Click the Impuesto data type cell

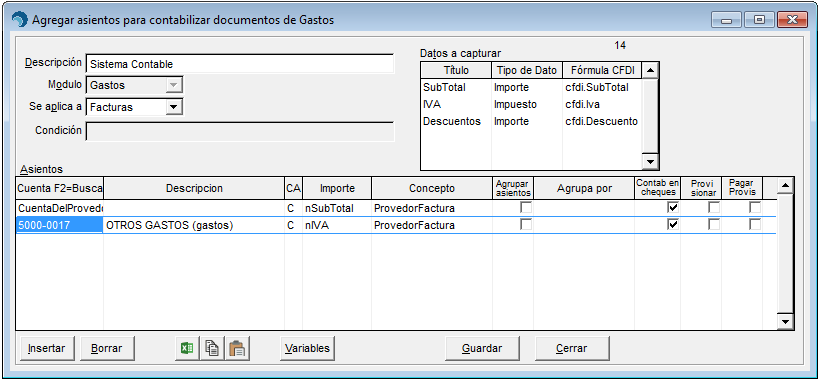(x=527, y=104)
